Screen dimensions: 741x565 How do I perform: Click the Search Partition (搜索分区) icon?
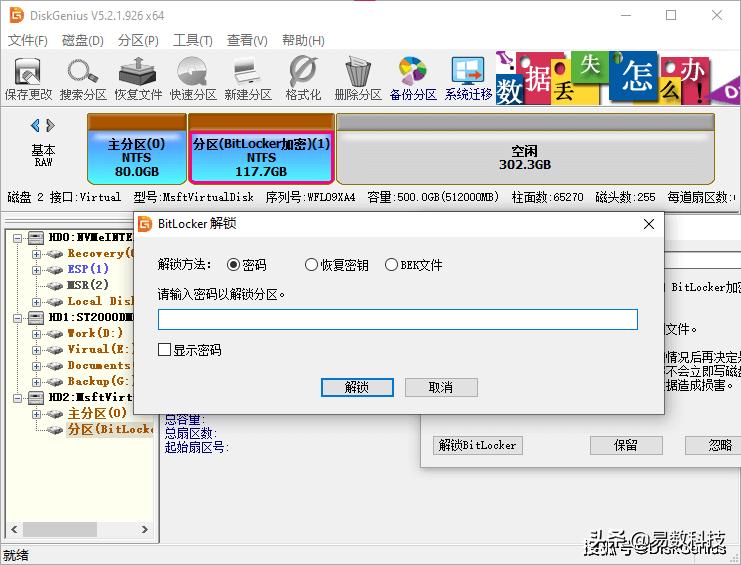tap(83, 78)
